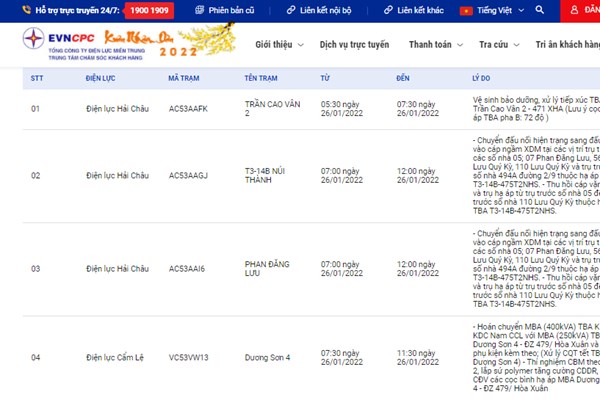The image size is (600, 400).
Task: Click the Tên trạm column header
Action: point(264,78)
